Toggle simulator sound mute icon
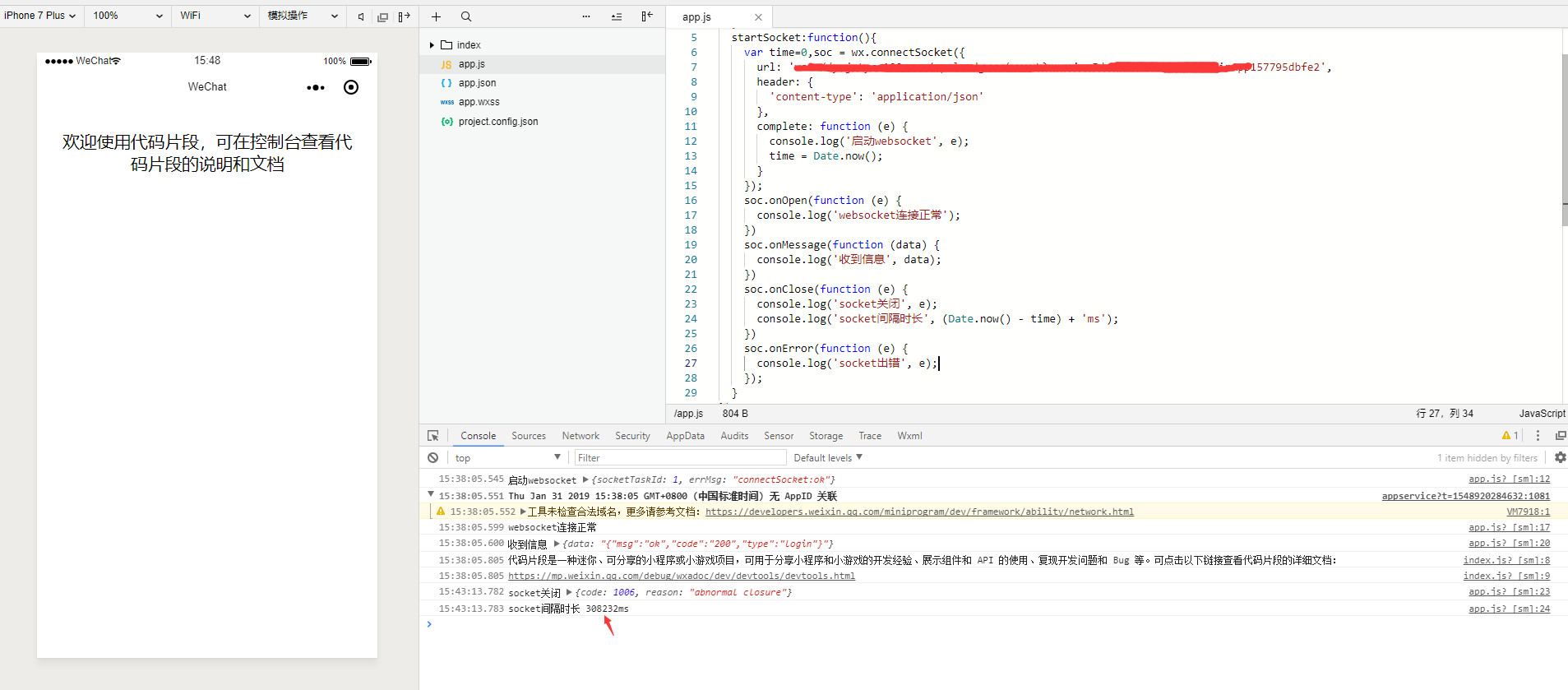 point(361,16)
